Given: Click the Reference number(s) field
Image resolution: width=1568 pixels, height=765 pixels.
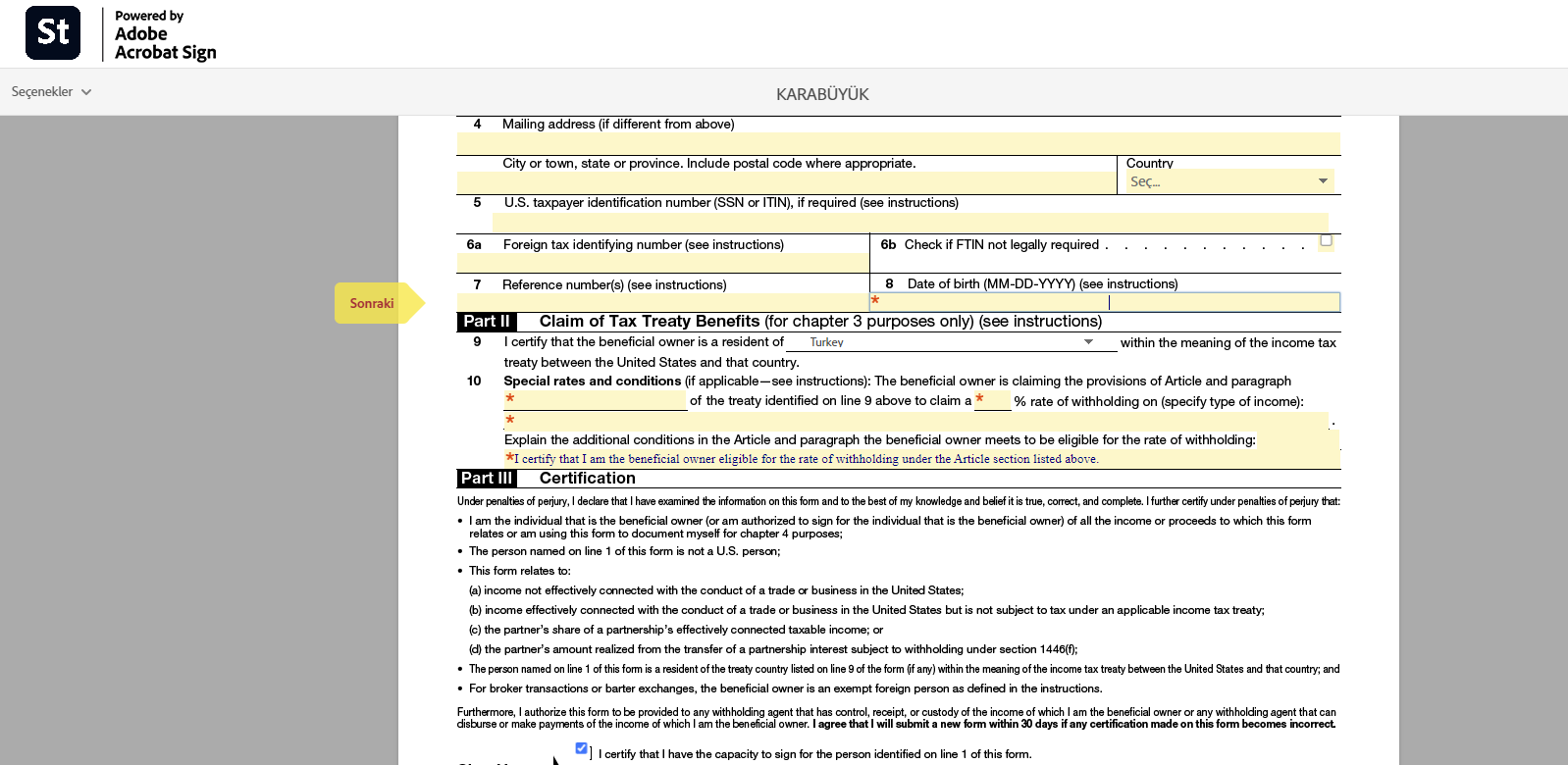Looking at the screenshot, I should coord(662,302).
